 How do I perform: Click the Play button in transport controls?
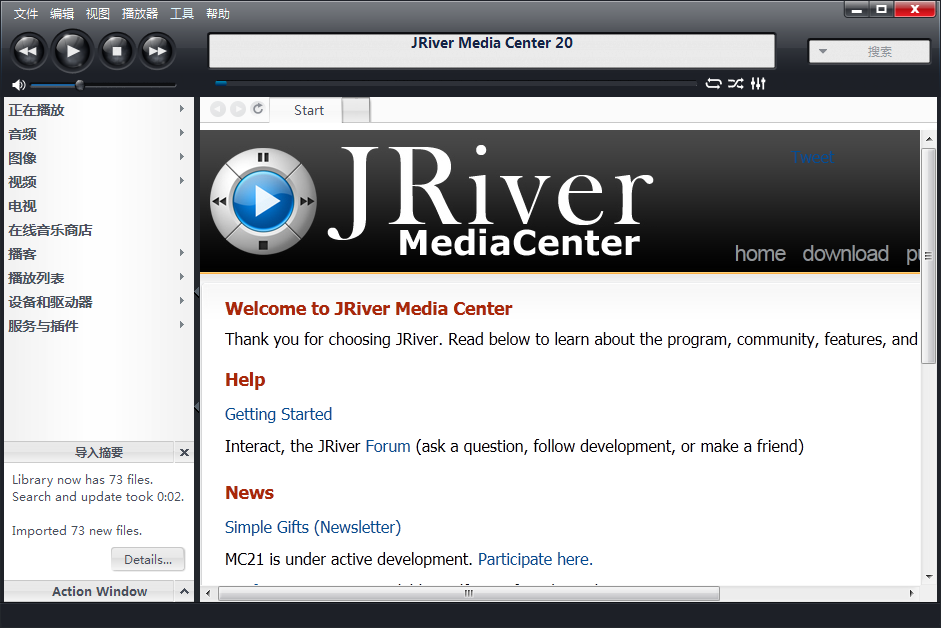[72, 50]
